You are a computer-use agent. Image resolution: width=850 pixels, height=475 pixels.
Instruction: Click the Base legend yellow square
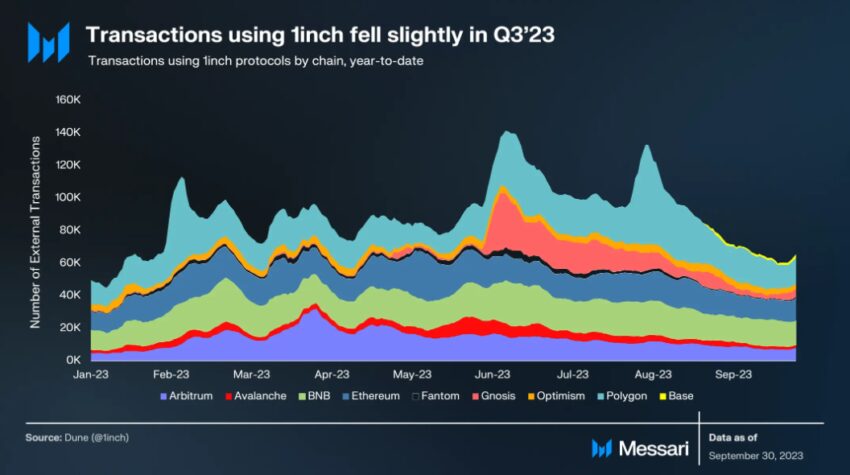point(661,396)
